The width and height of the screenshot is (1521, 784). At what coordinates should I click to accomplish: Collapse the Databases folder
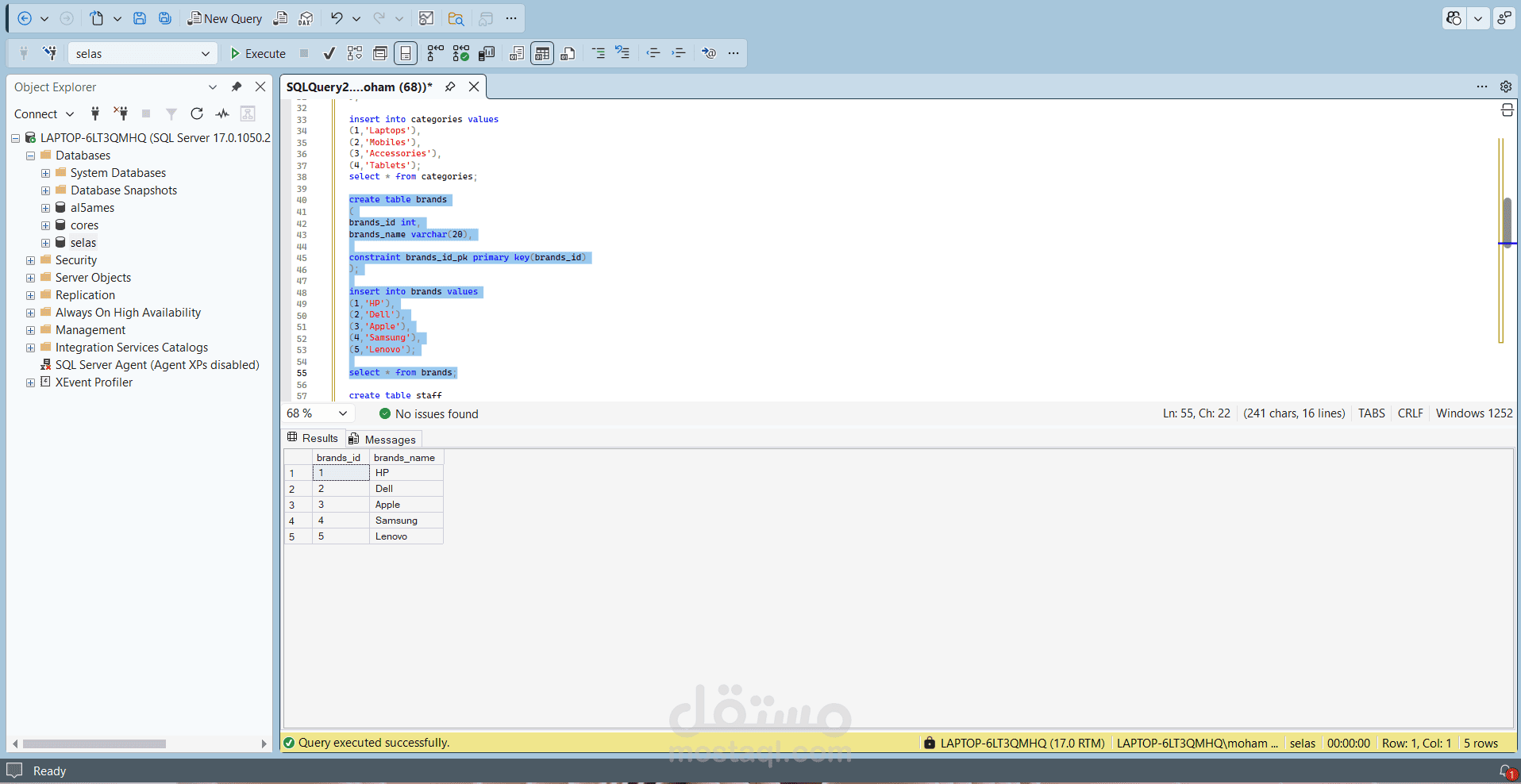(x=30, y=156)
